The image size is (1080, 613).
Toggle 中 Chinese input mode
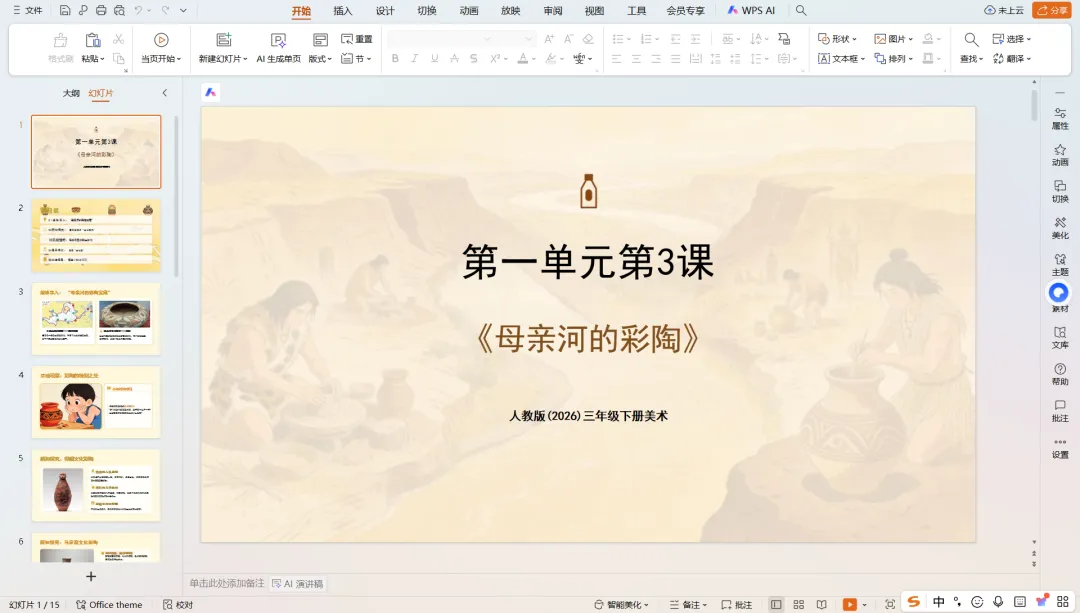click(938, 601)
